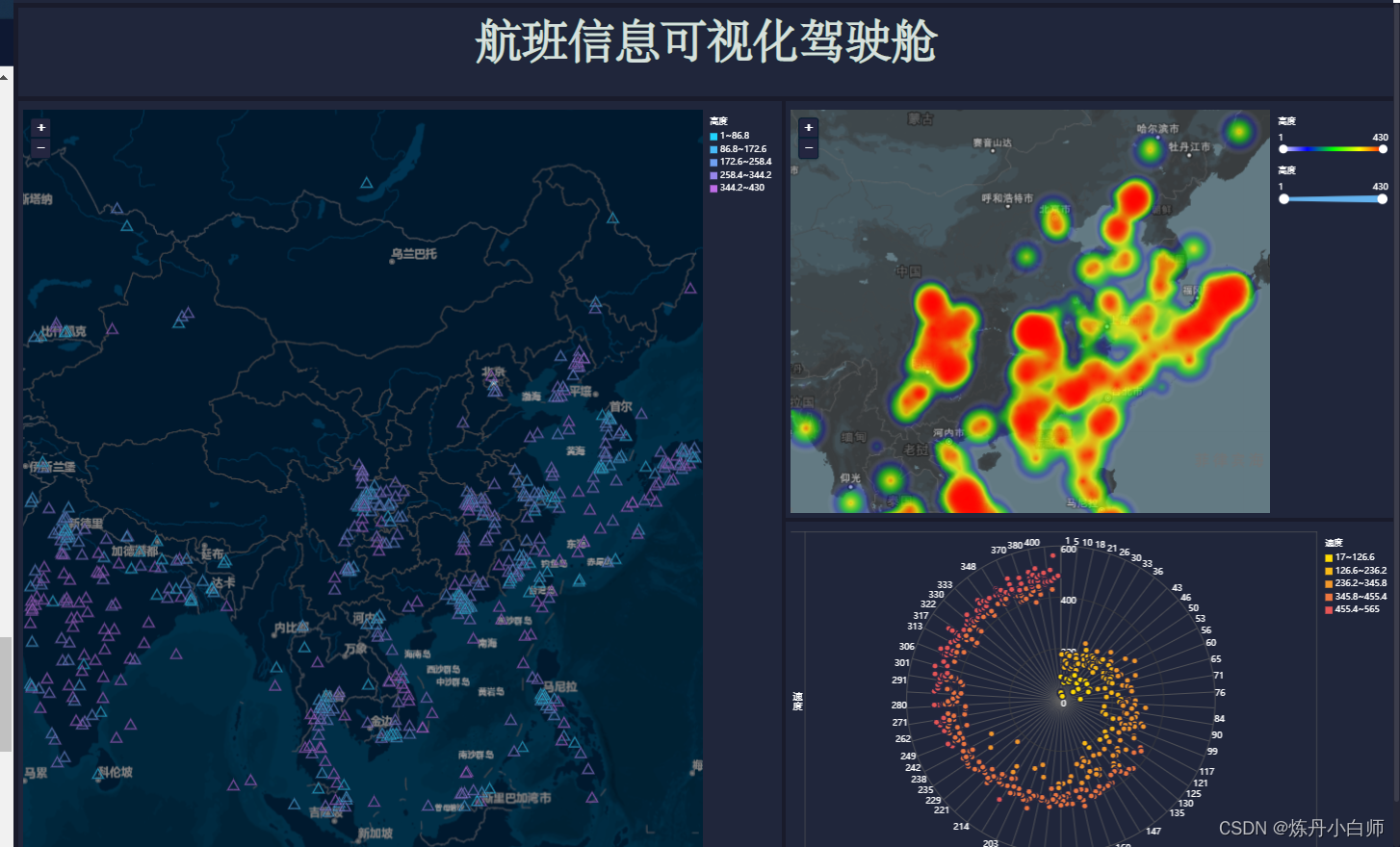The width and height of the screenshot is (1400, 847).
Task: Click the 速度 axis label on the polar chart
Action: 796,703
